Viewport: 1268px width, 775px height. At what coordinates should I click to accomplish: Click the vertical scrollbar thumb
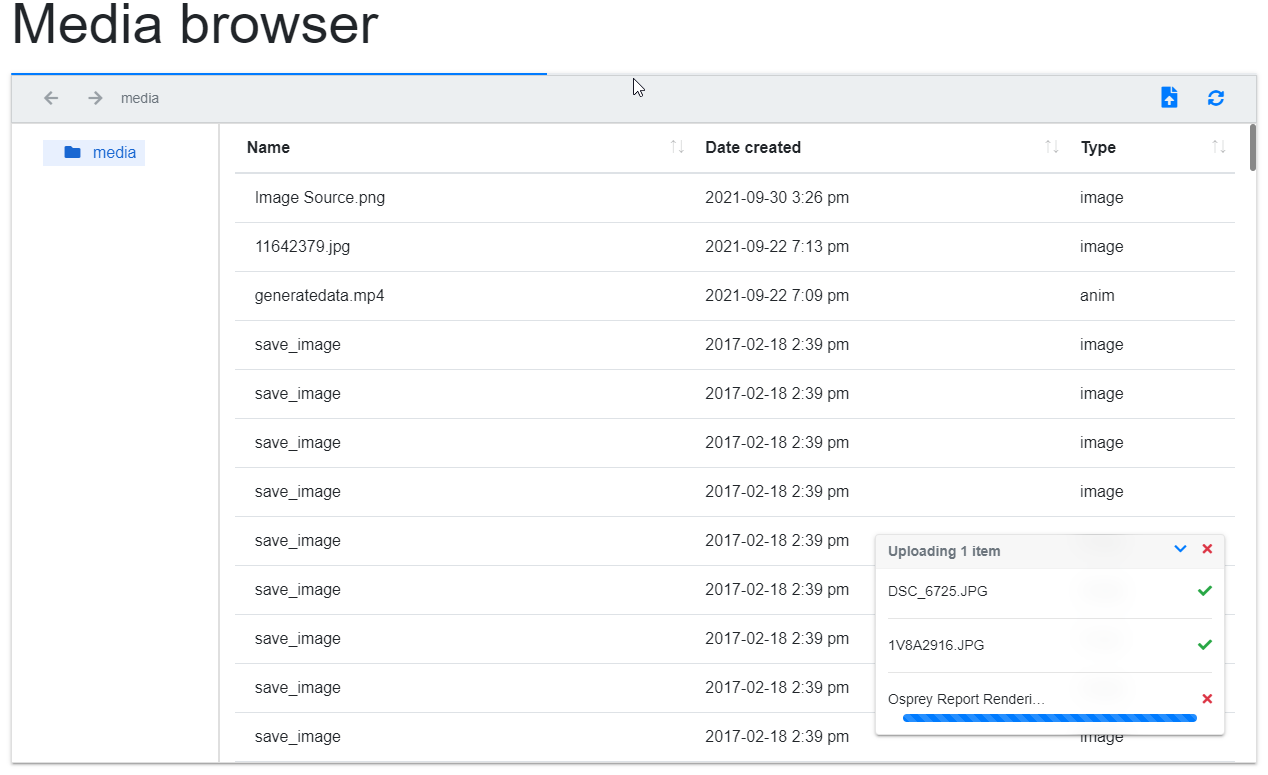click(x=1253, y=147)
